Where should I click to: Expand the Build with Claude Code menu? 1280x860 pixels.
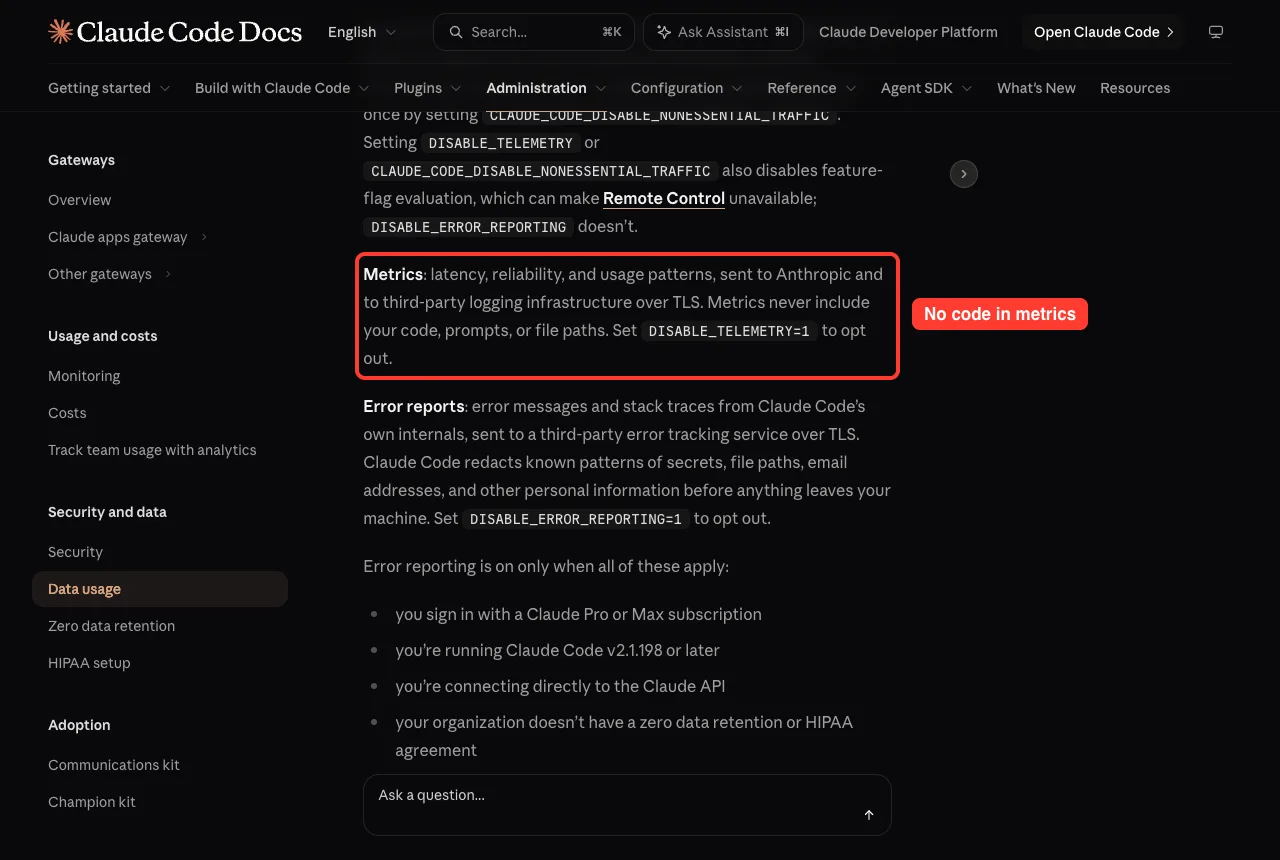(282, 88)
